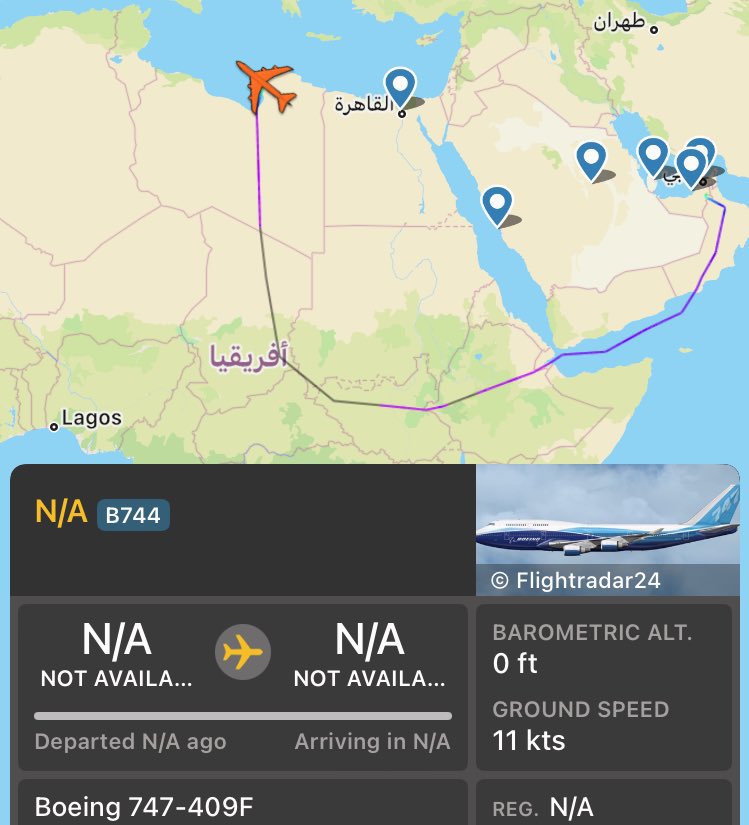Click the purple Africa continent label
The width and height of the screenshot is (749, 825).
coord(248,354)
